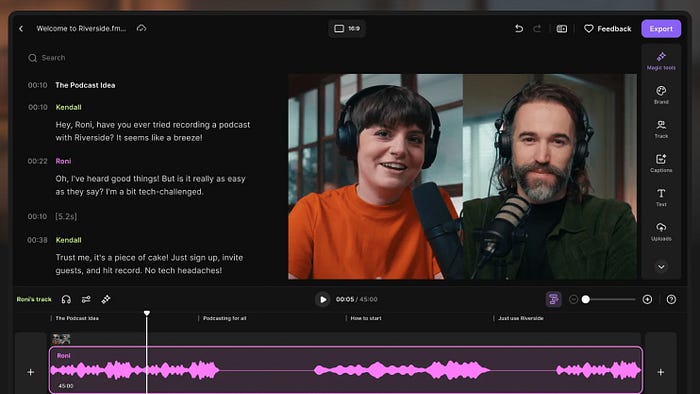The width and height of the screenshot is (700, 394).
Task: Open the Brand panel
Action: (x=661, y=95)
